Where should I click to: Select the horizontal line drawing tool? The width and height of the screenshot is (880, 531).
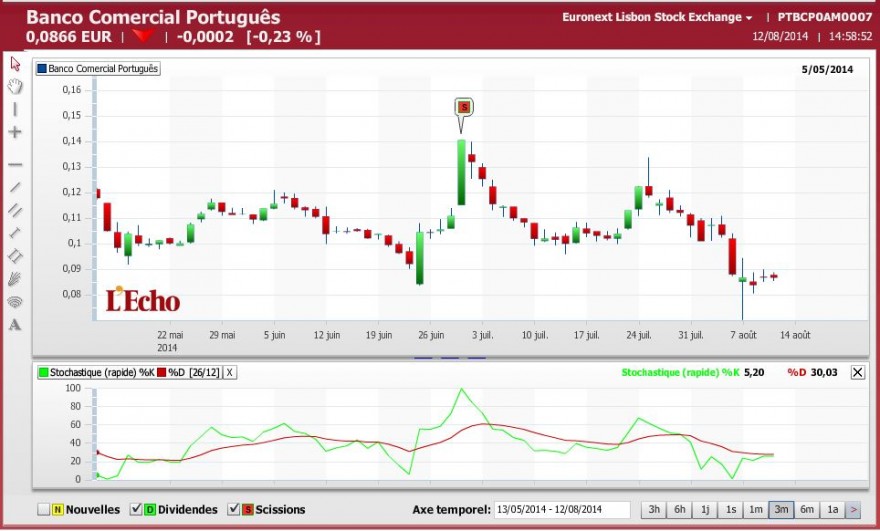(x=15, y=164)
